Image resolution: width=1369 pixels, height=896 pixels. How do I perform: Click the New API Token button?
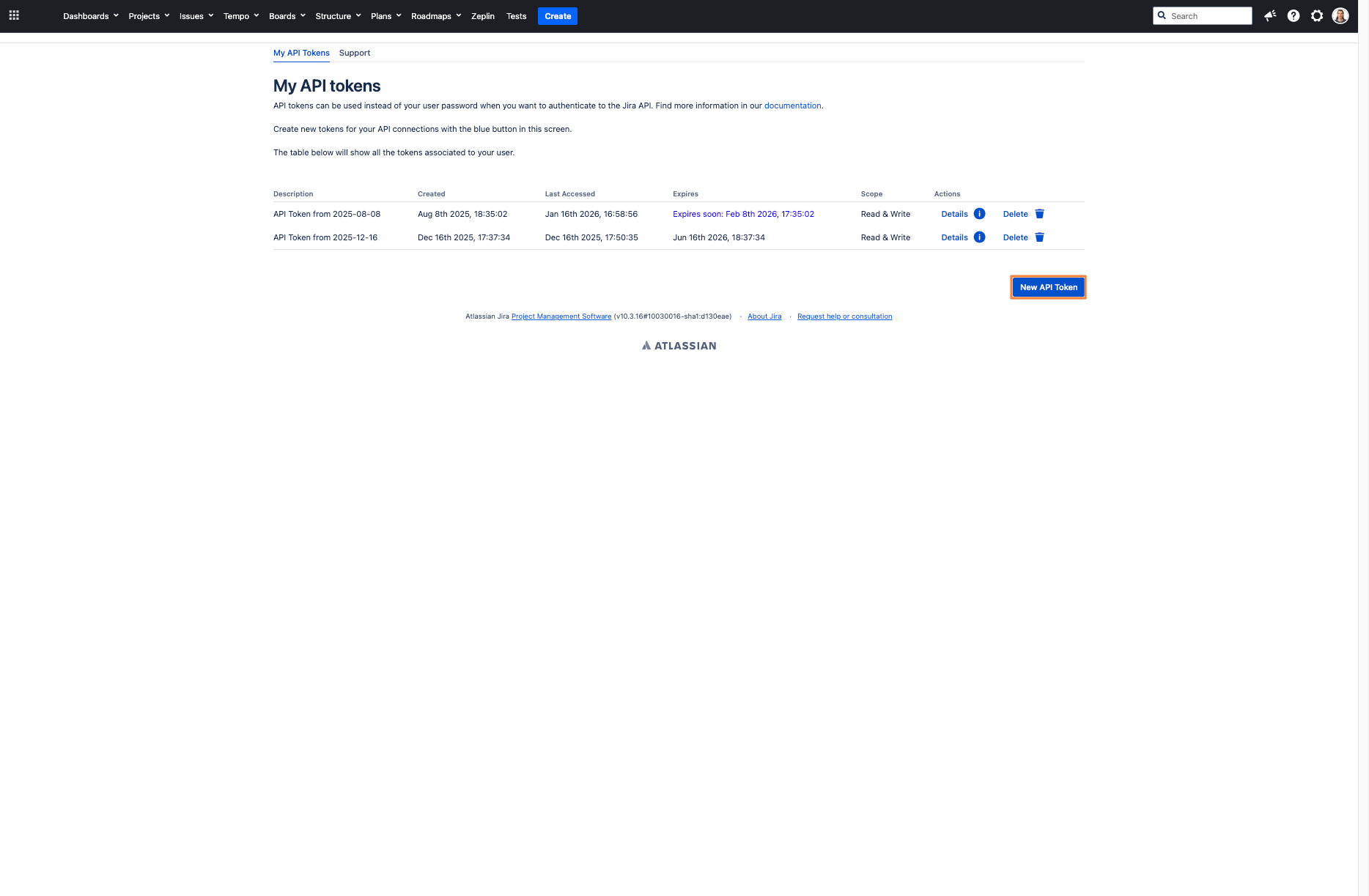(x=1047, y=286)
